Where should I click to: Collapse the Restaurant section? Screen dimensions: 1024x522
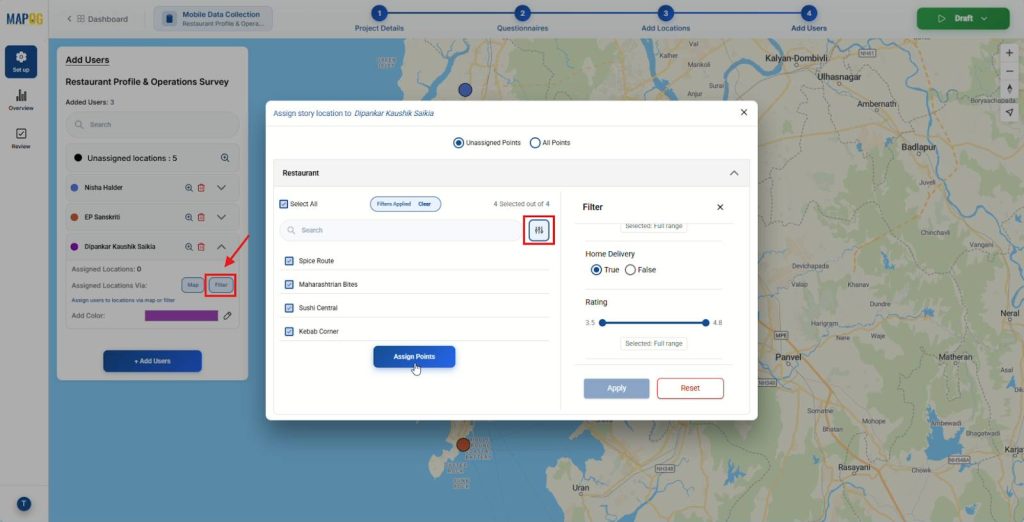[734, 173]
